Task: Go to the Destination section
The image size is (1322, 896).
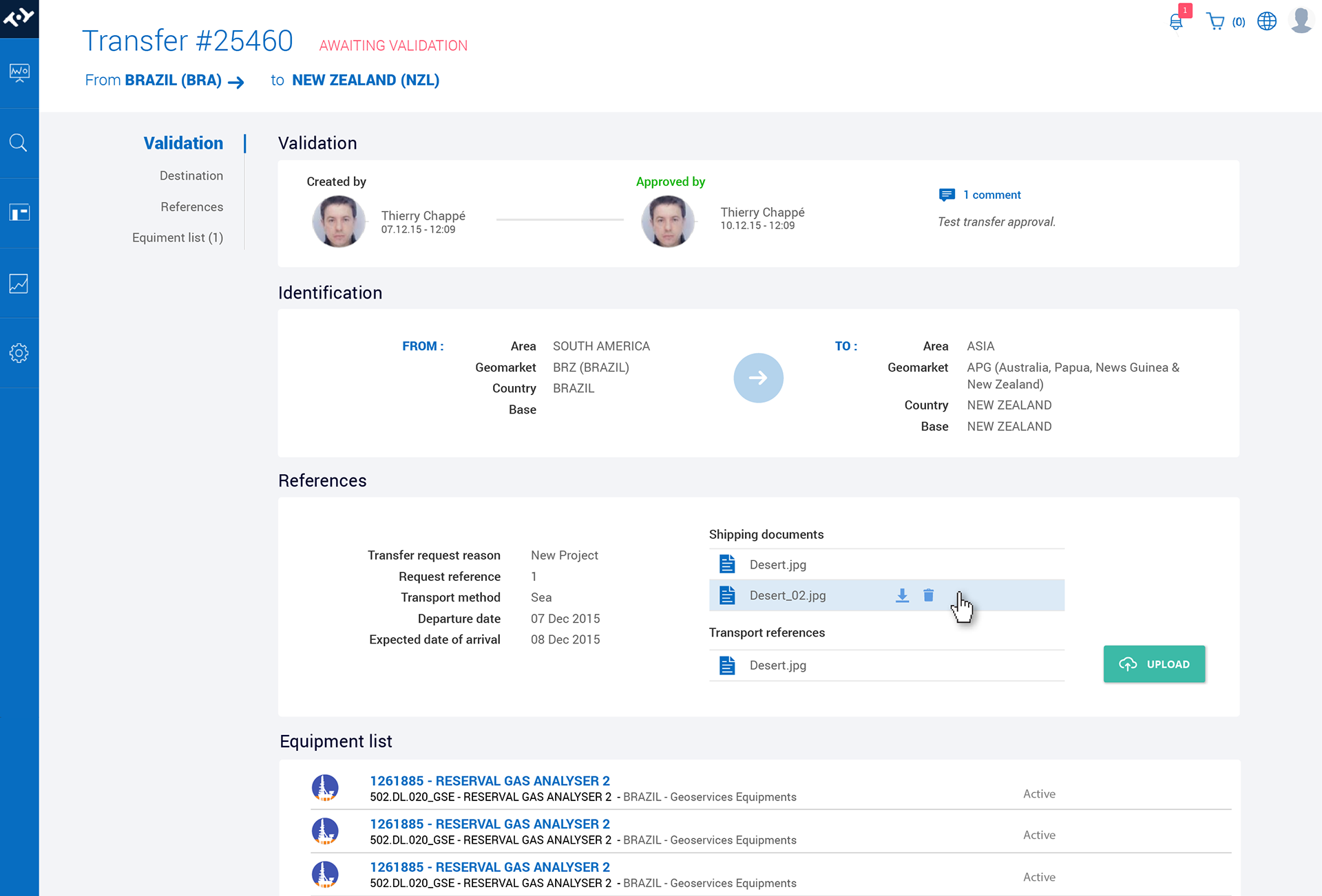Action: (191, 175)
